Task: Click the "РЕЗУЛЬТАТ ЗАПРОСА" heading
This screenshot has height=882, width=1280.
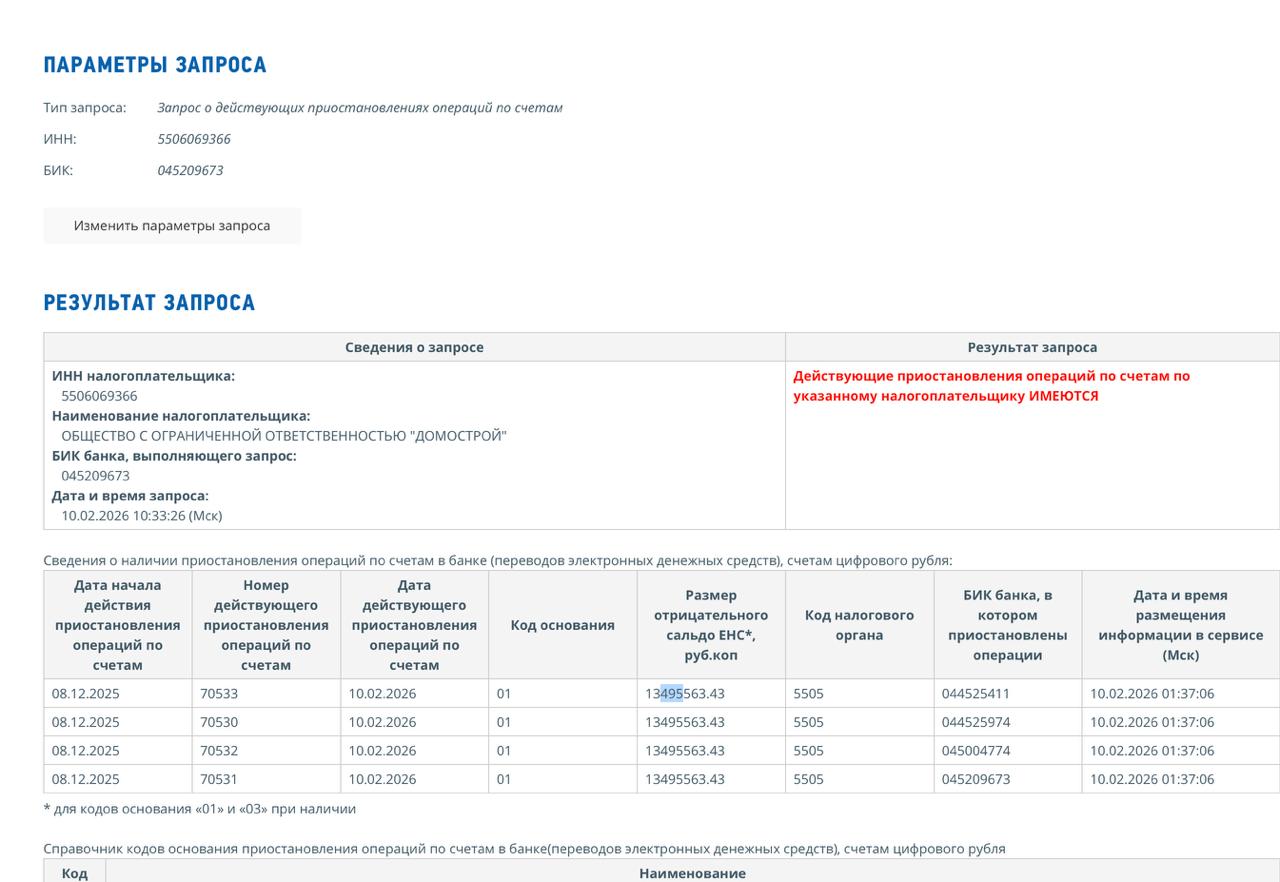Action: click(x=149, y=303)
